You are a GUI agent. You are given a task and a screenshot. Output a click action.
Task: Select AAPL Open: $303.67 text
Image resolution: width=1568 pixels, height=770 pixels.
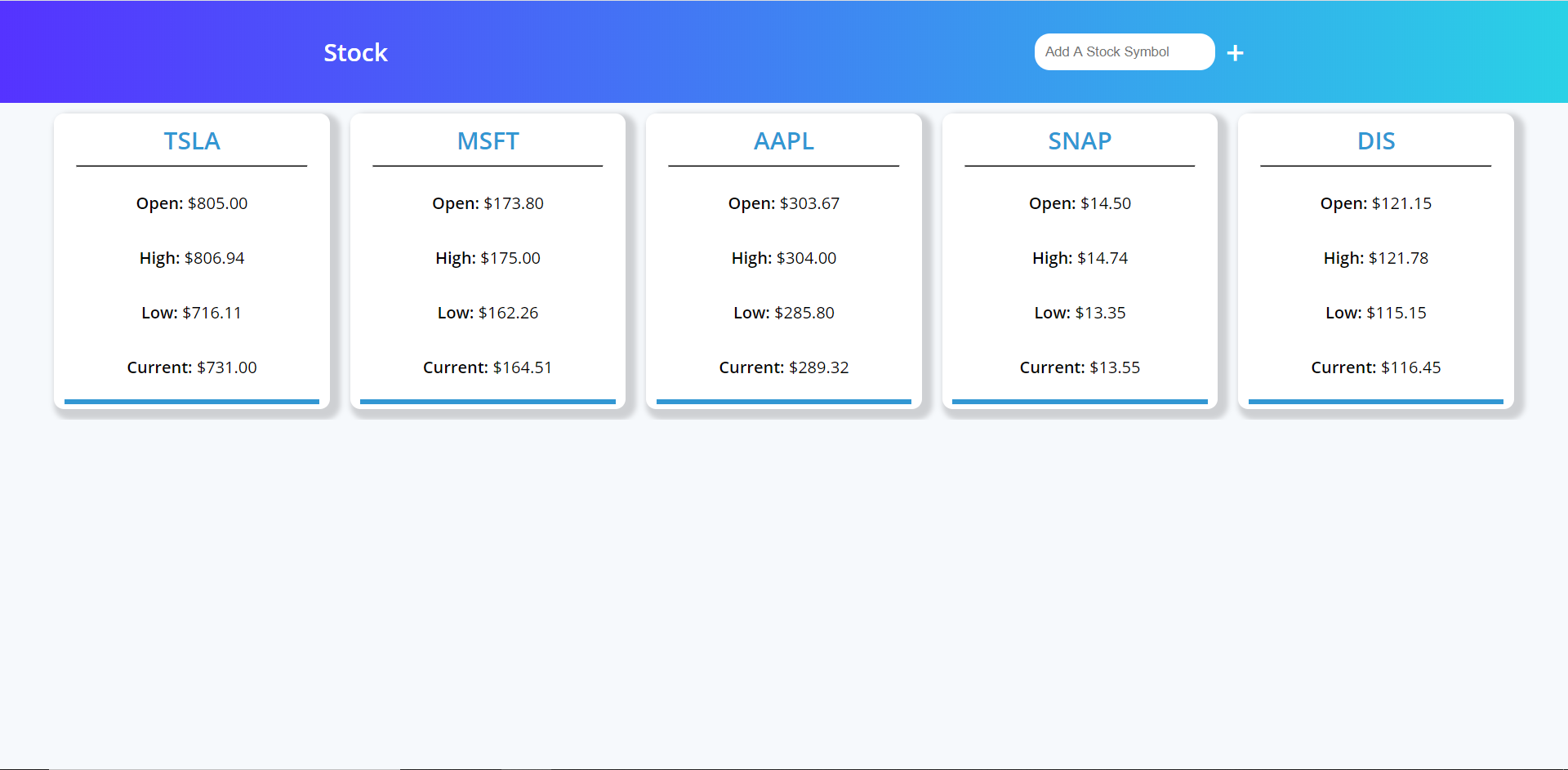pyautogui.click(x=784, y=203)
